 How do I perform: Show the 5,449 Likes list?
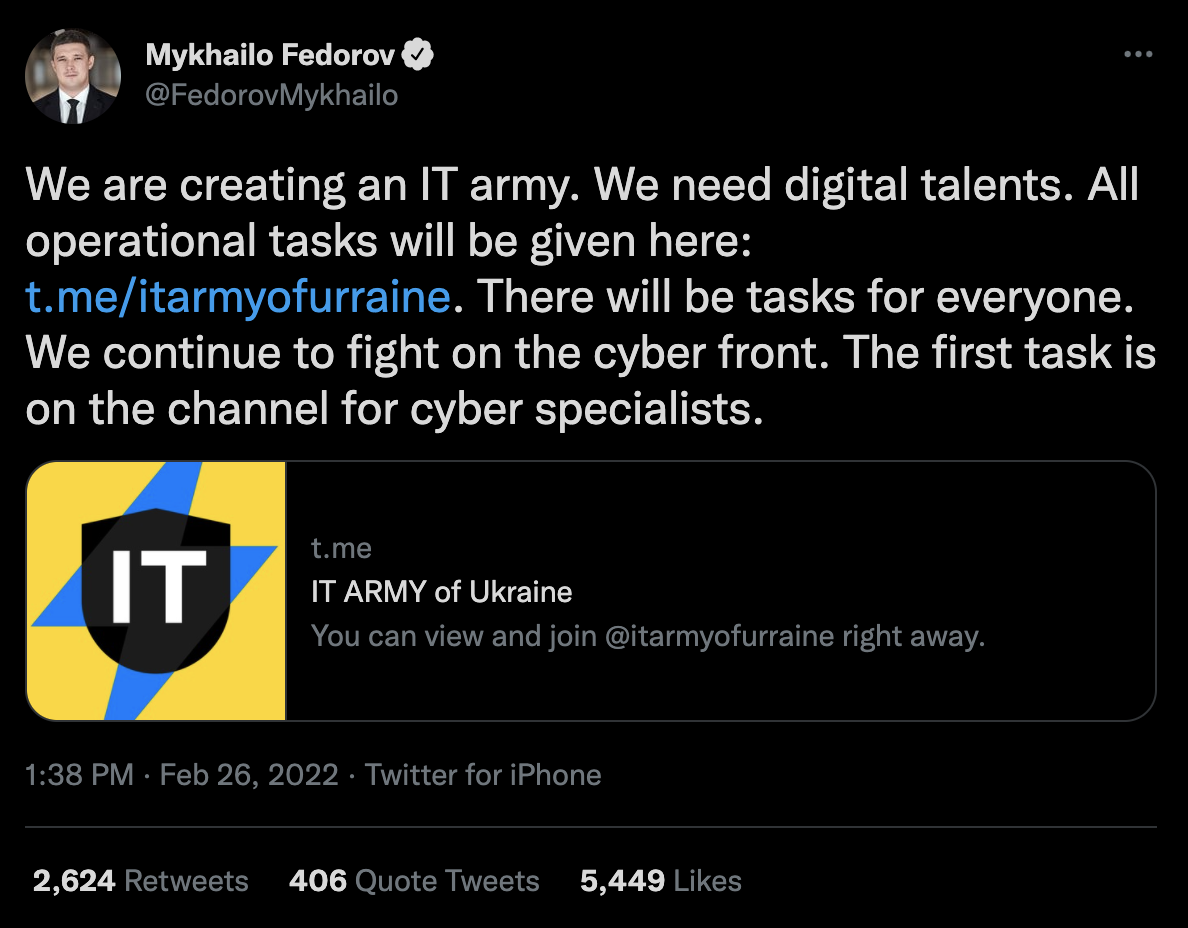pos(661,881)
